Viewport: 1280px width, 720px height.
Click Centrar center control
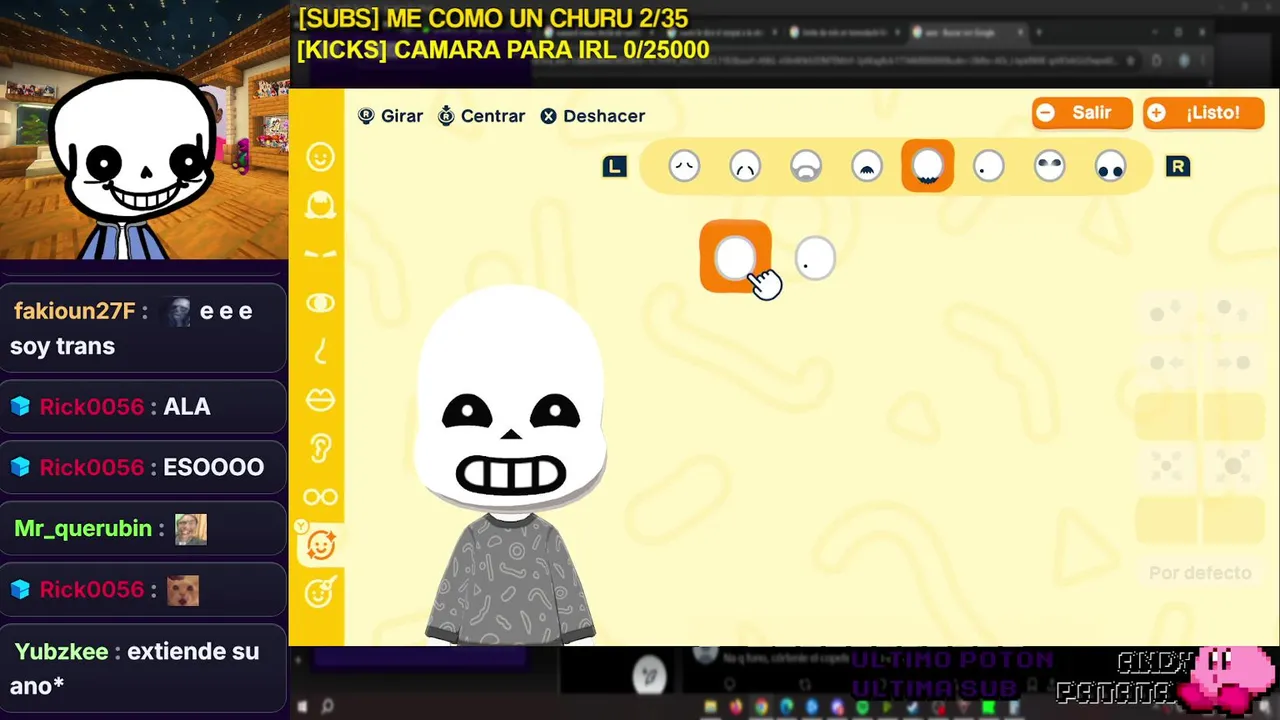(481, 116)
